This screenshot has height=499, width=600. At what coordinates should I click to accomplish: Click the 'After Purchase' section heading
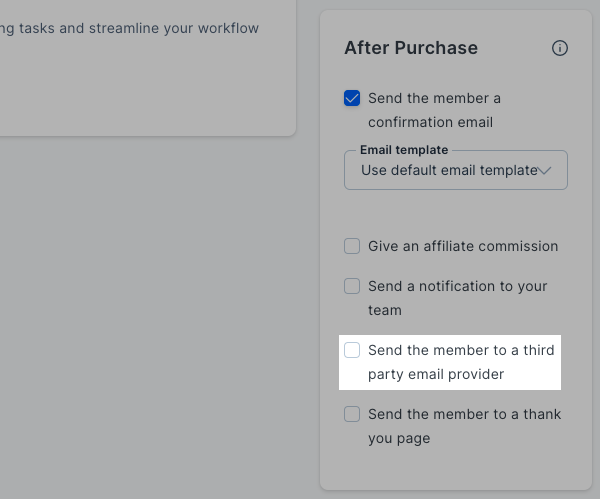(x=411, y=48)
